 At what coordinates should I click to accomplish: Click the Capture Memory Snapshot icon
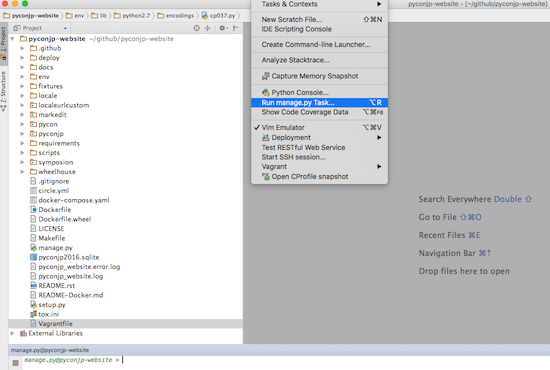[x=266, y=76]
